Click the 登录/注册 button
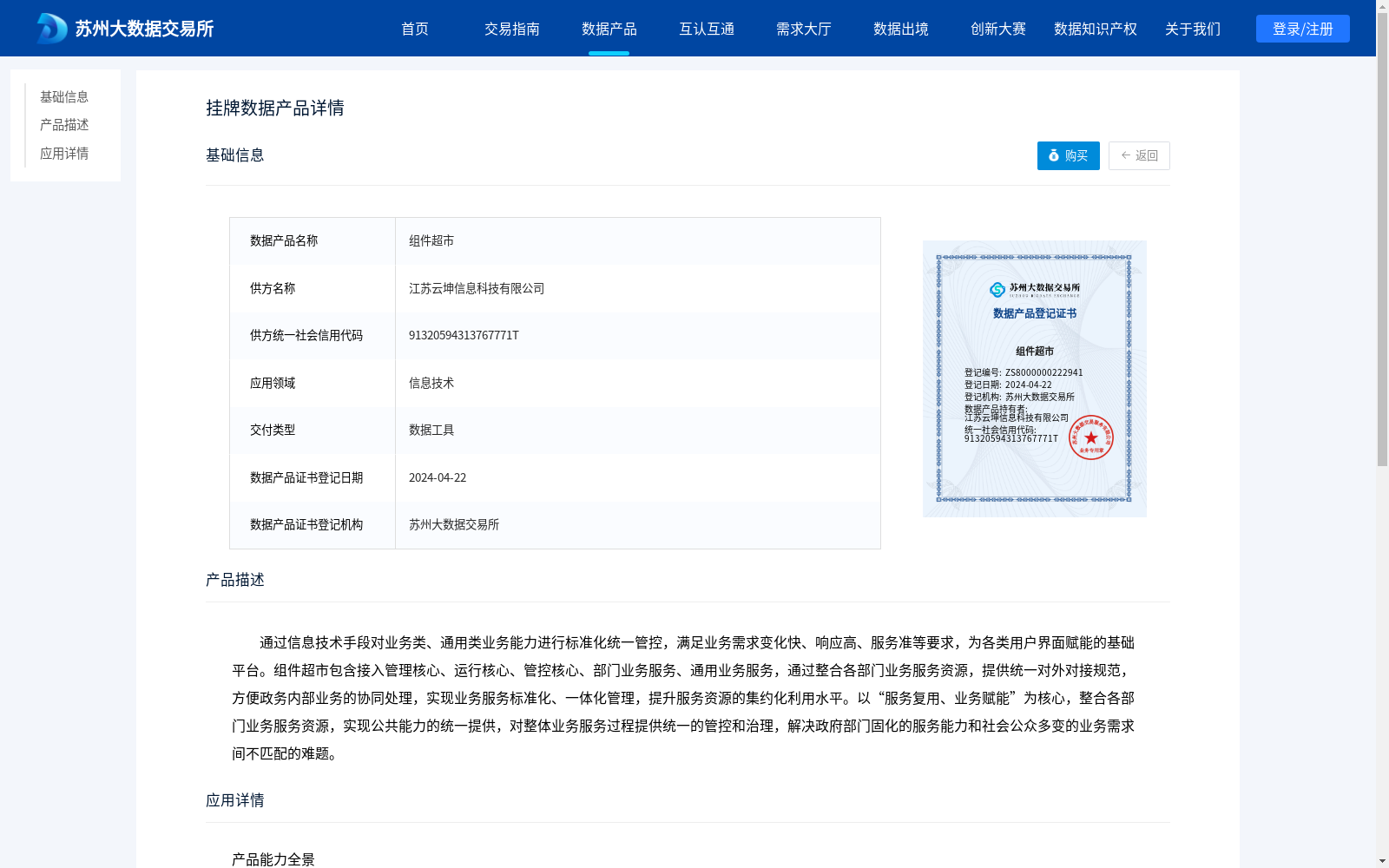The height and width of the screenshot is (868, 1389). [1302, 29]
